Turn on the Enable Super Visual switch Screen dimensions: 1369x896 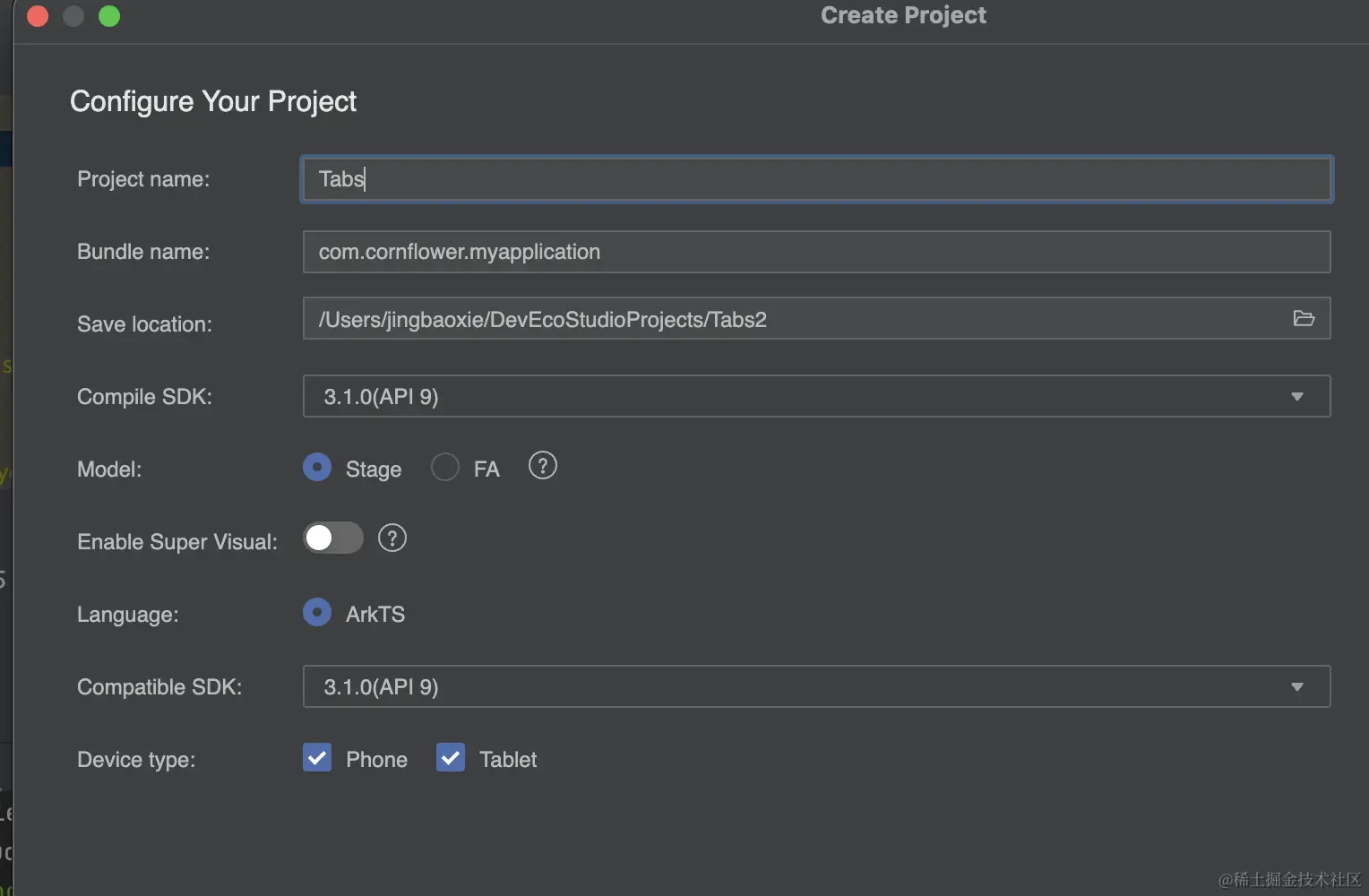(332, 538)
